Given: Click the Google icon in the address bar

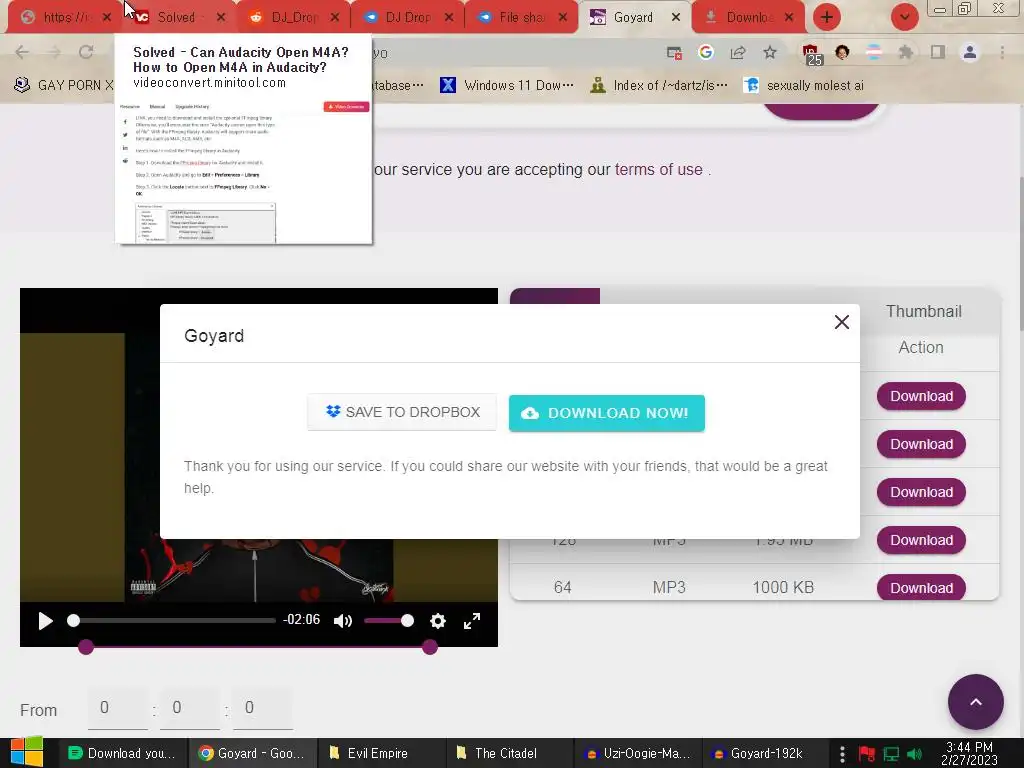Looking at the screenshot, I should click(705, 52).
